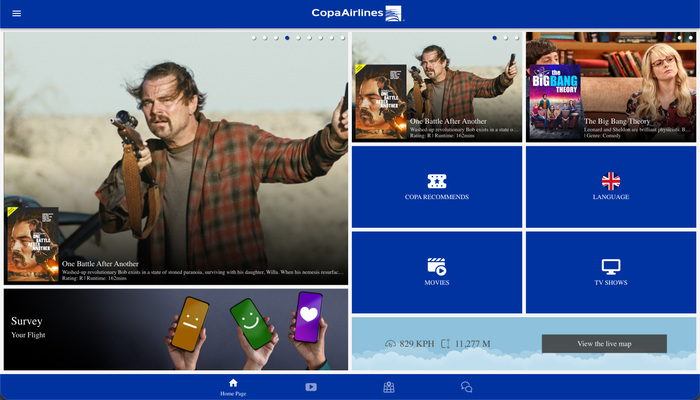The width and height of the screenshot is (700, 400).
Task: Select the first dot of the large banner carousel
Action: point(254,38)
